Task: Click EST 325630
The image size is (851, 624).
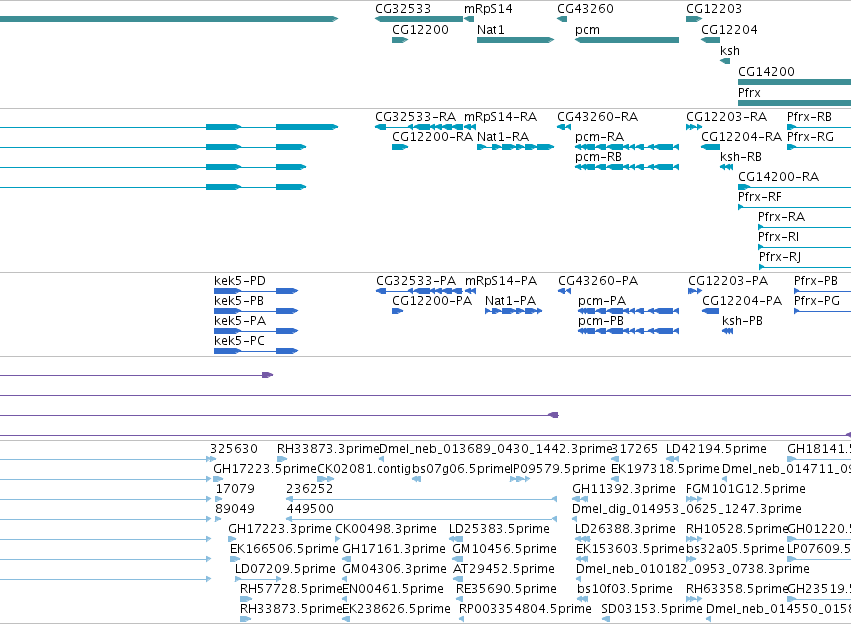Action: tap(234, 449)
